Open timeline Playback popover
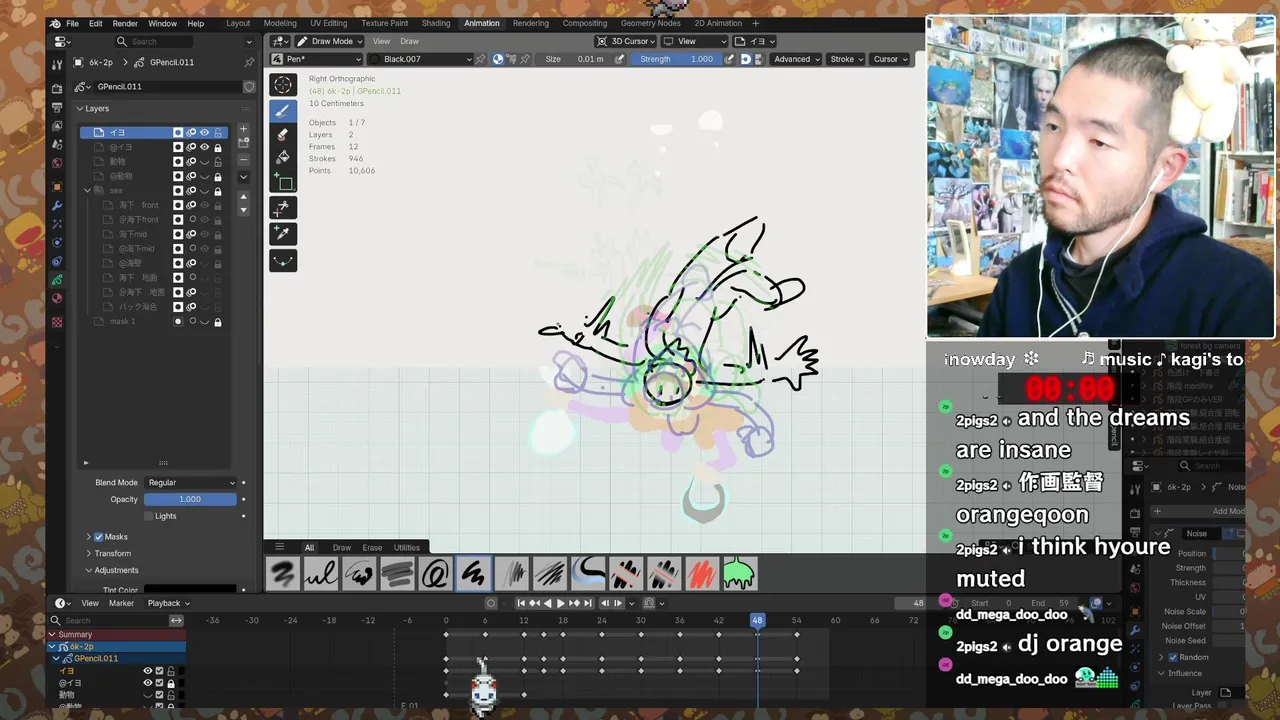Image resolution: width=1280 pixels, height=720 pixels. tap(168, 603)
